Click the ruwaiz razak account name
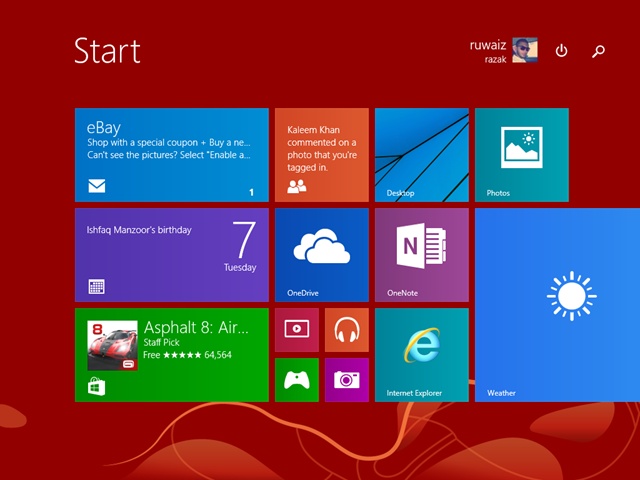This screenshot has width=640, height=480. (x=488, y=51)
